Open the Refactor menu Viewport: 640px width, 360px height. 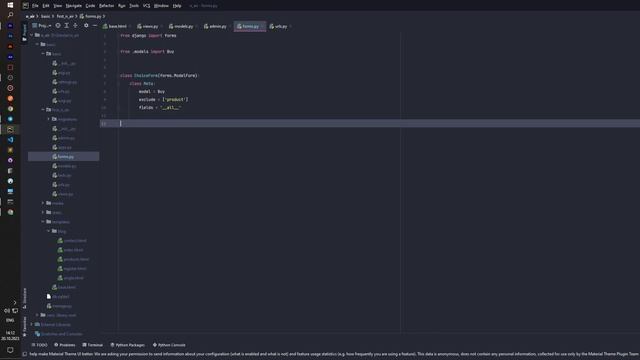[x=107, y=6]
